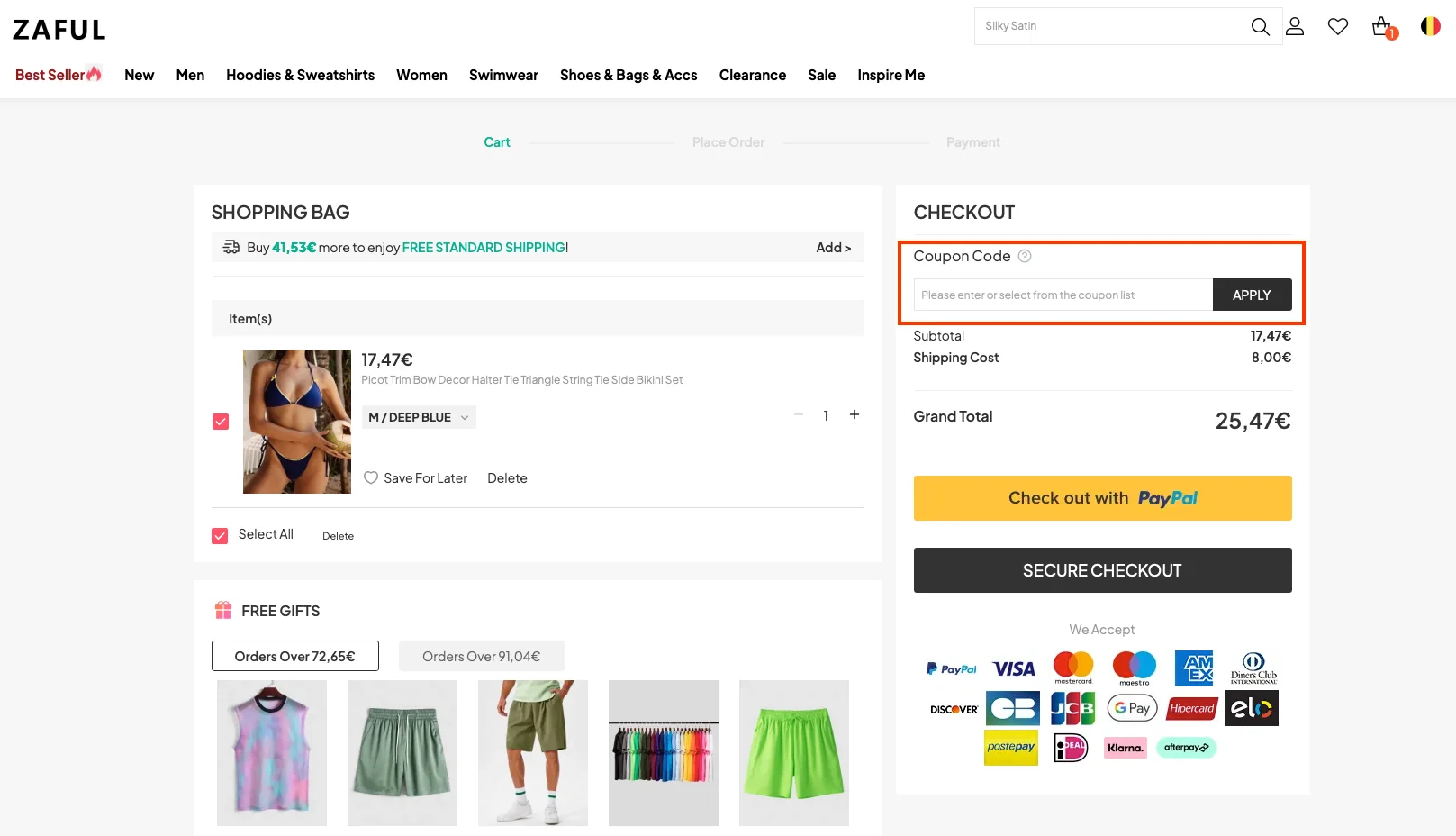Image resolution: width=1456 pixels, height=836 pixels.
Task: Check out with PayPal button
Action: coord(1102,498)
